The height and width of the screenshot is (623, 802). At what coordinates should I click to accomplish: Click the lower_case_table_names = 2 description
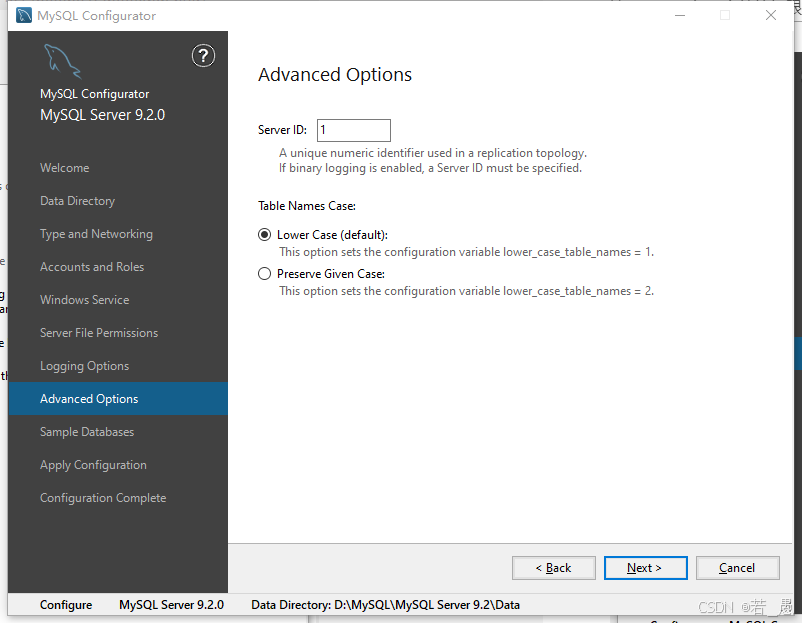tap(466, 291)
